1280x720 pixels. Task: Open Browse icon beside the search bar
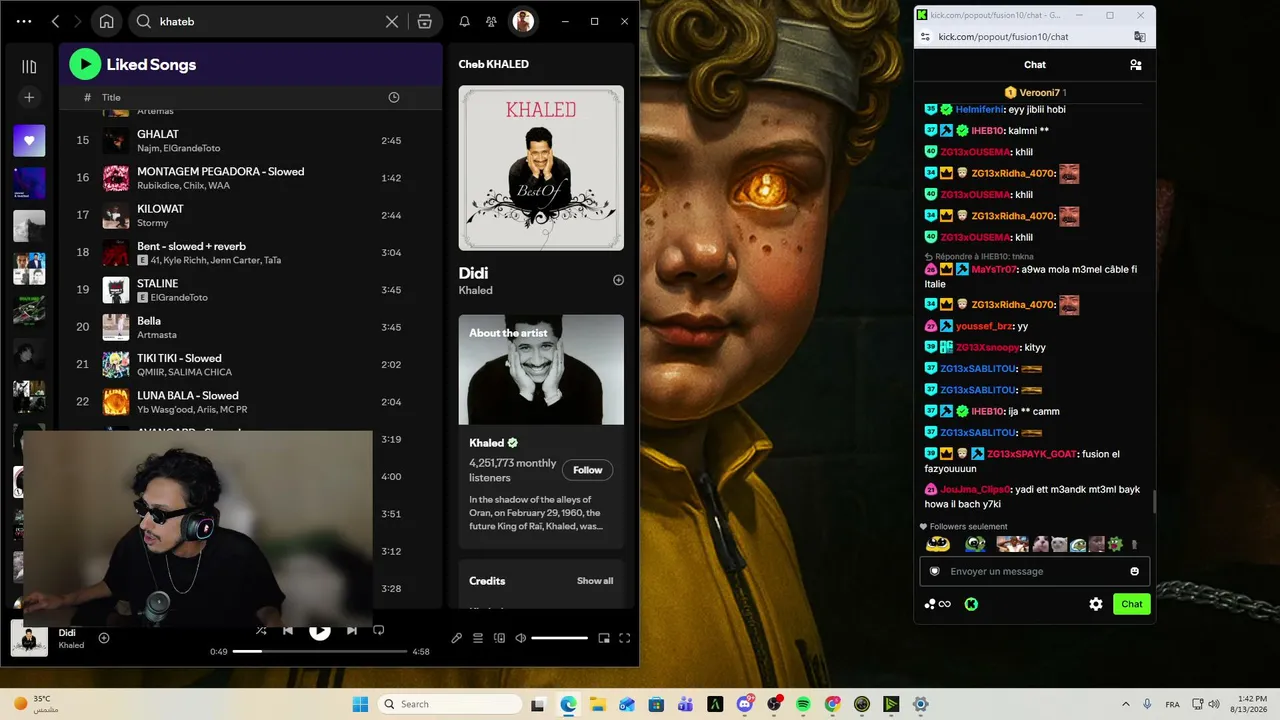point(424,21)
